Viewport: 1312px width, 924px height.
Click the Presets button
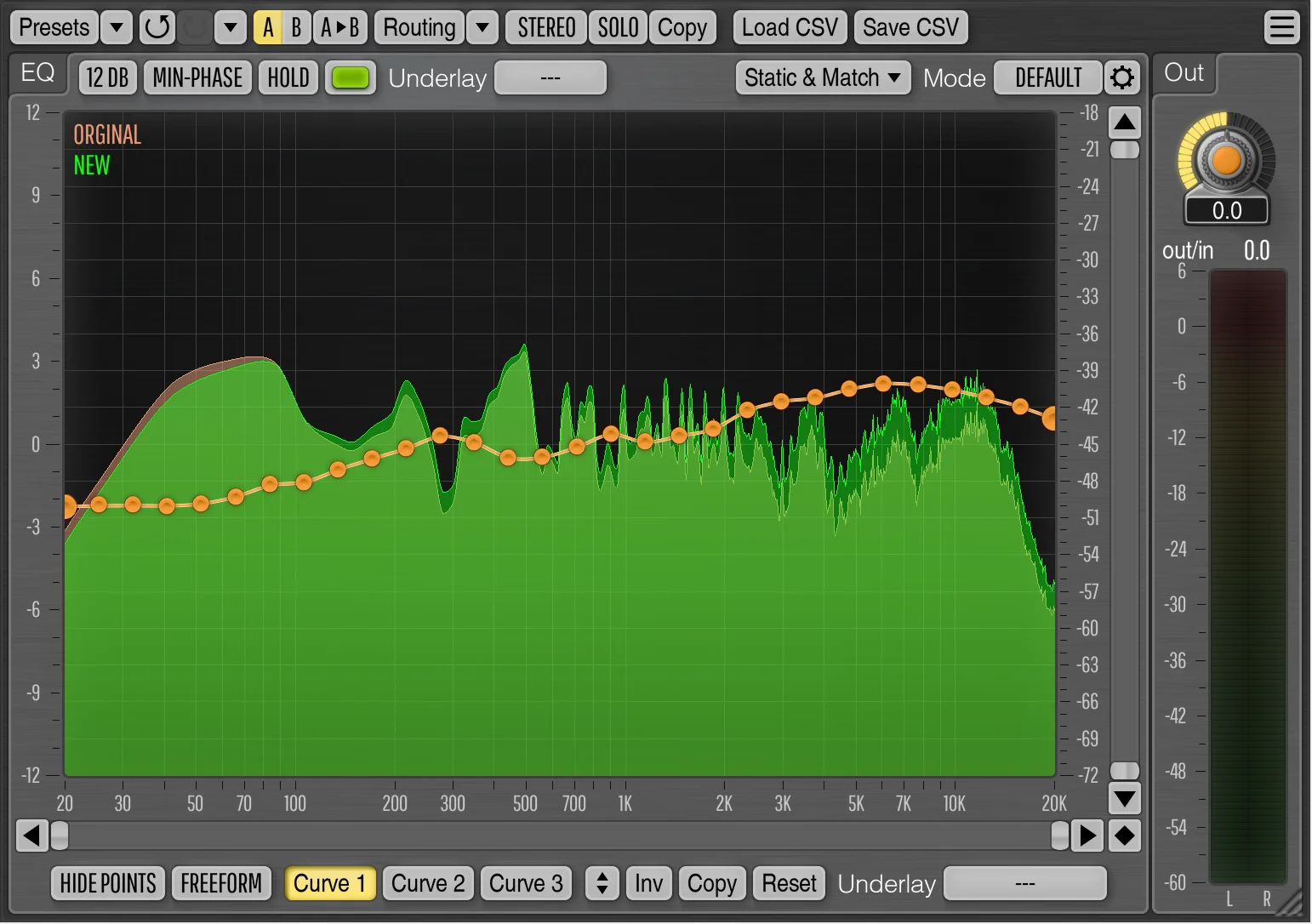point(54,27)
